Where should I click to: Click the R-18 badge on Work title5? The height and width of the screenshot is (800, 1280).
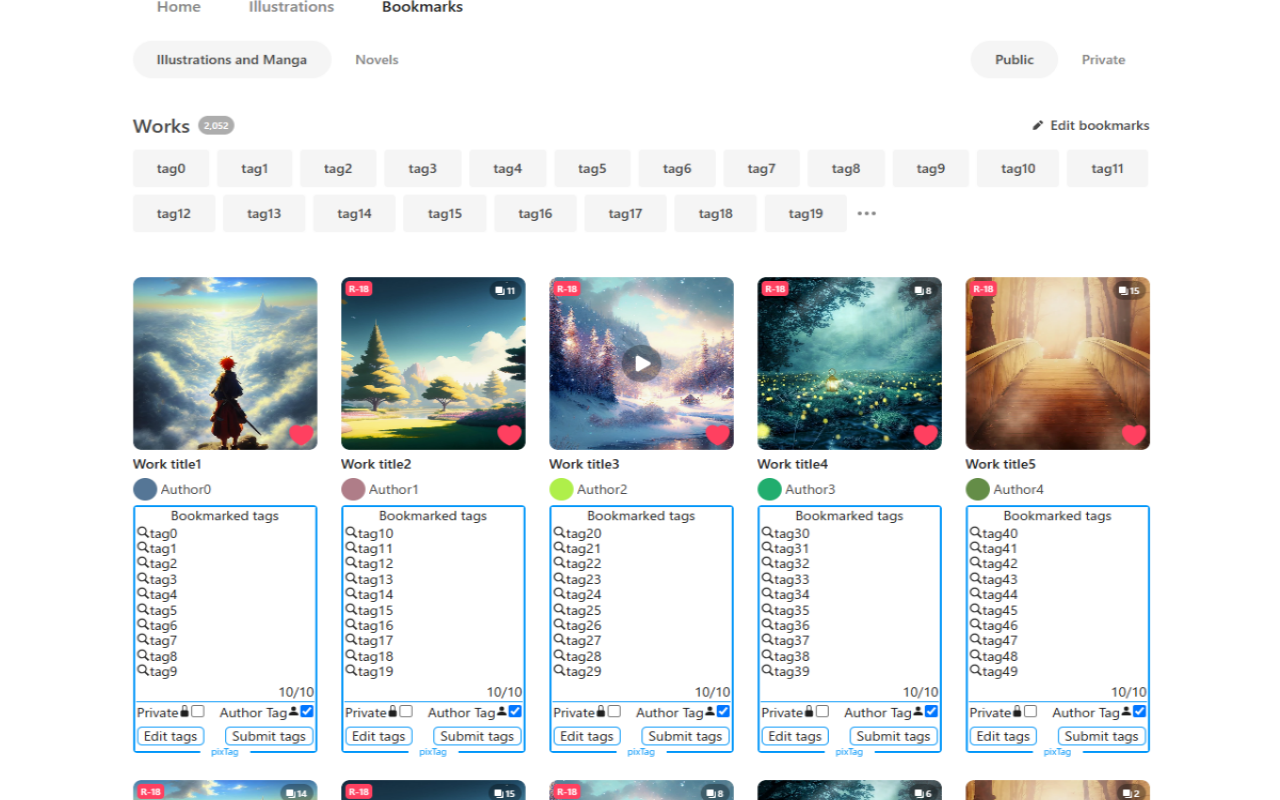point(983,289)
